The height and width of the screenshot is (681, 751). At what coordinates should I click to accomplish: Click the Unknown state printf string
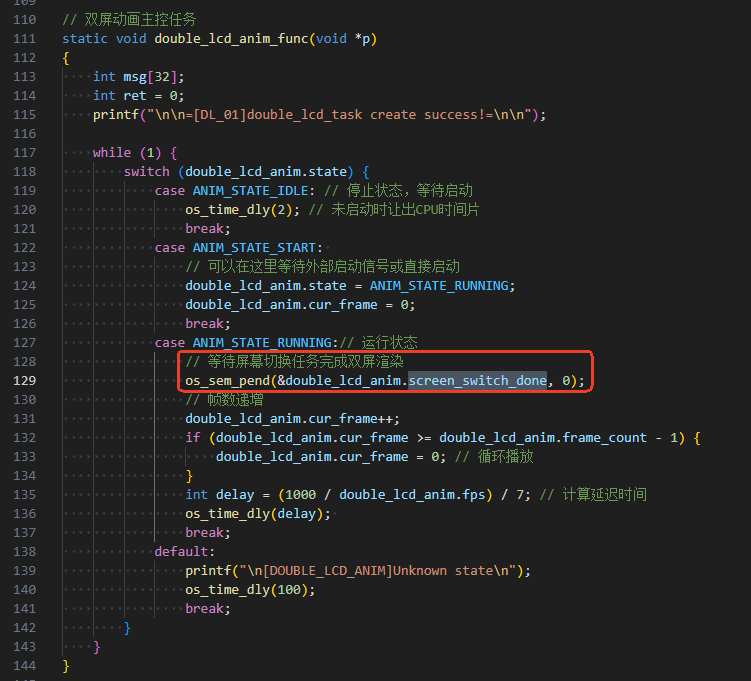(x=378, y=571)
